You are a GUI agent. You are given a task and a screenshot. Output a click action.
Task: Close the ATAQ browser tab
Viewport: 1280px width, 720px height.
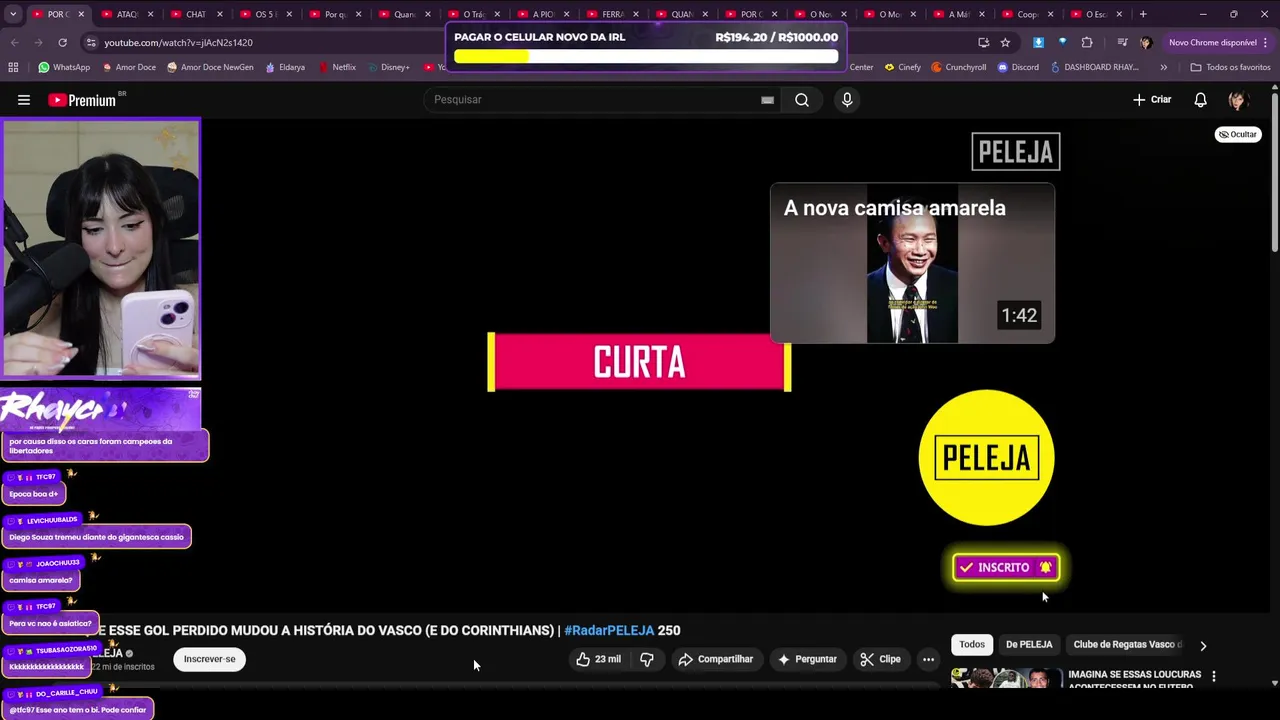point(151,14)
